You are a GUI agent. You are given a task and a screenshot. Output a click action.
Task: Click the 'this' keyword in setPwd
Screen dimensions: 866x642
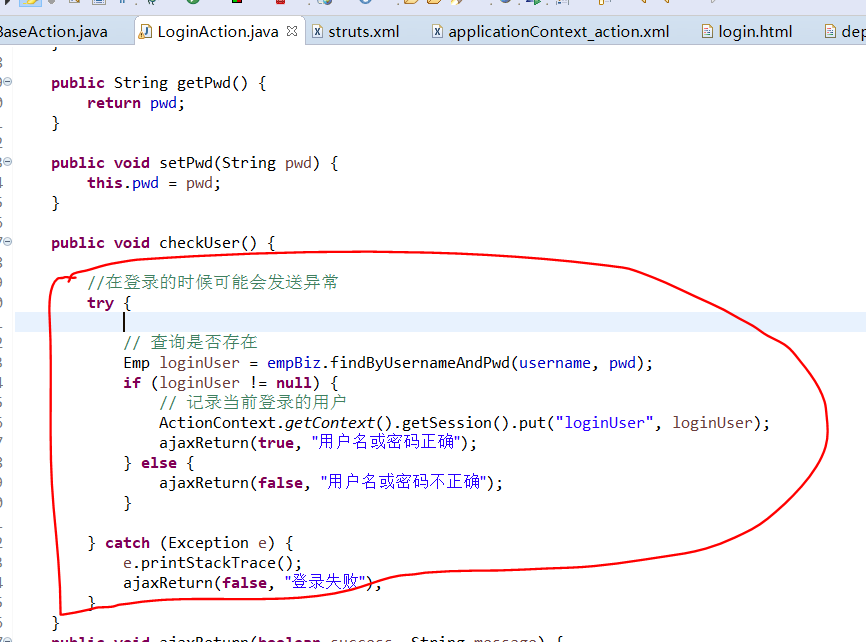click(x=105, y=183)
